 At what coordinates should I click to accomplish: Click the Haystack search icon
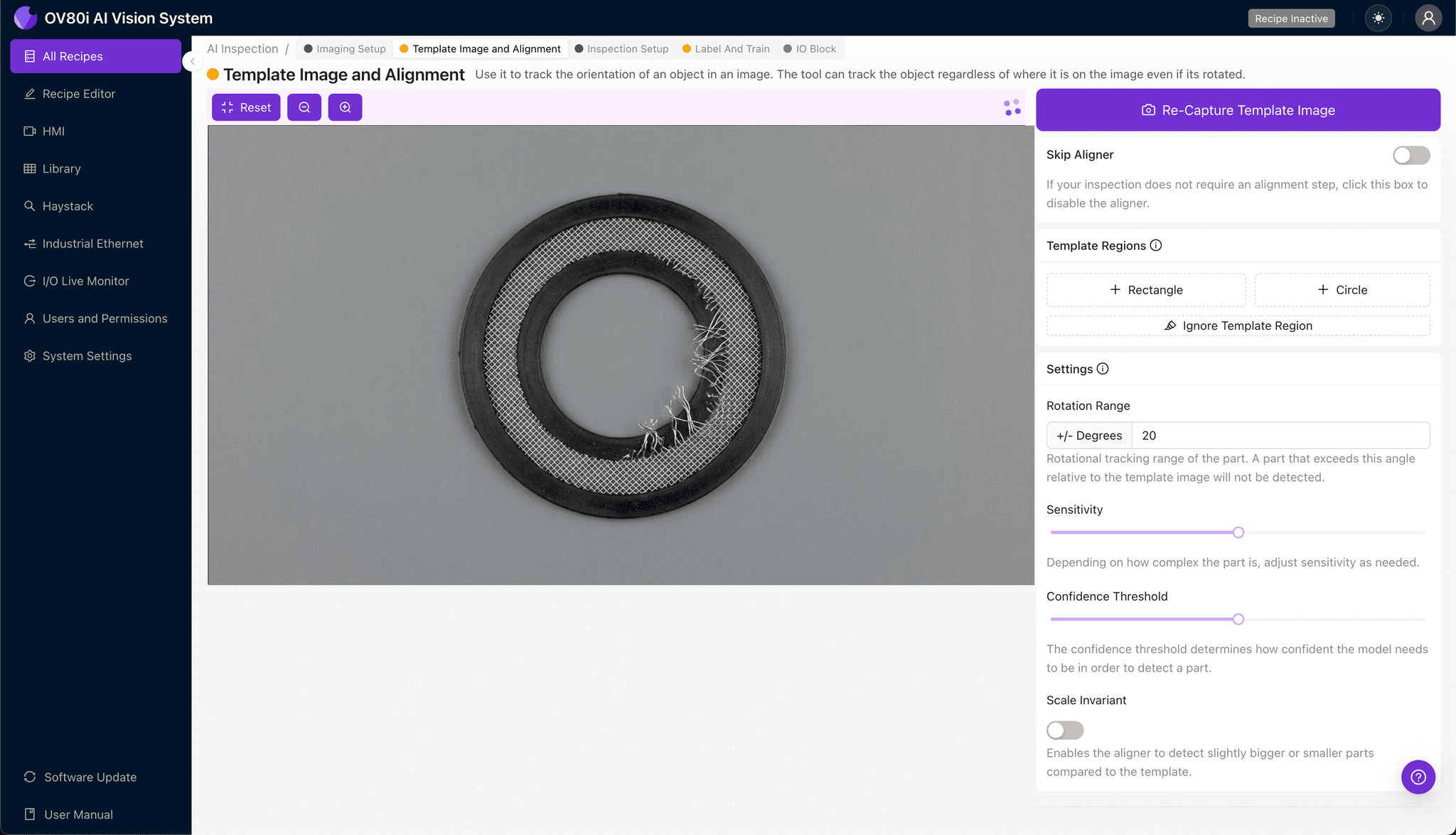tap(30, 206)
